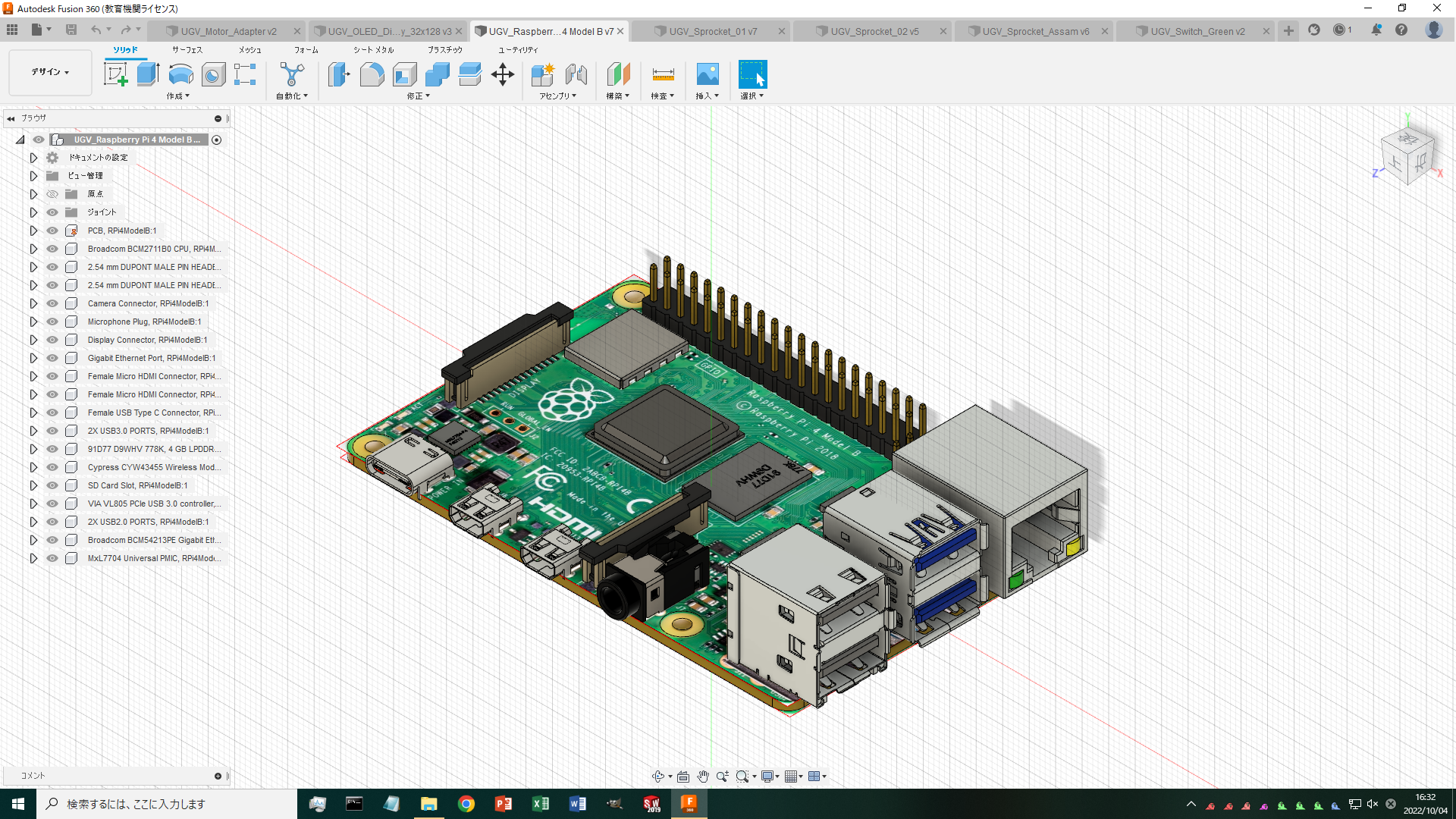Image resolution: width=1456 pixels, height=819 pixels.
Task: Select the Combine tool
Action: 437,74
